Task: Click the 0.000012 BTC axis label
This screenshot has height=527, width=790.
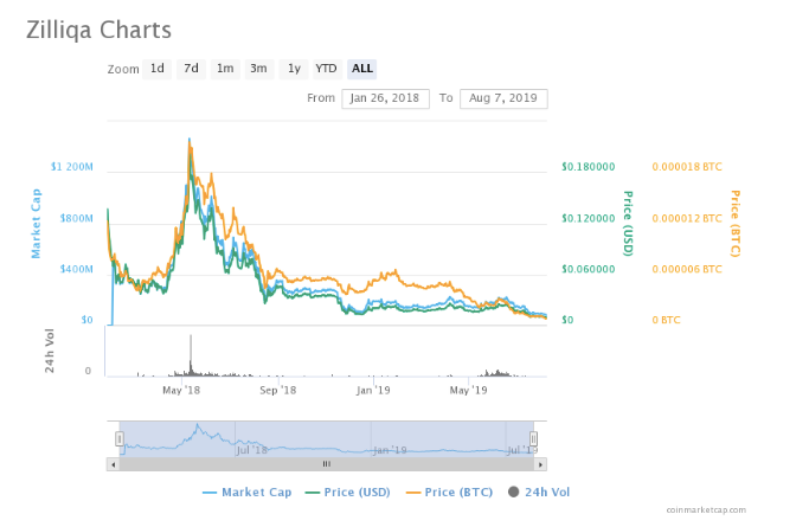Action: (x=687, y=218)
